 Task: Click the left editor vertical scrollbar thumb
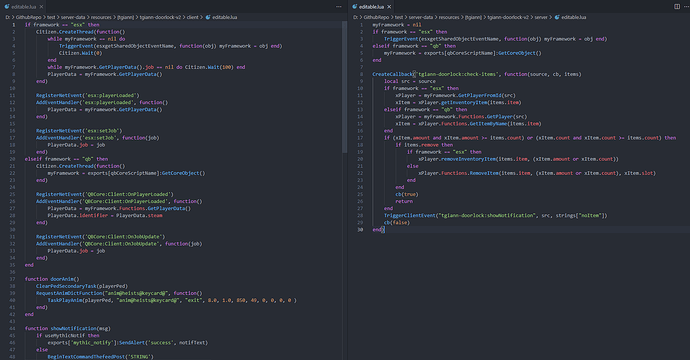pos(345,87)
